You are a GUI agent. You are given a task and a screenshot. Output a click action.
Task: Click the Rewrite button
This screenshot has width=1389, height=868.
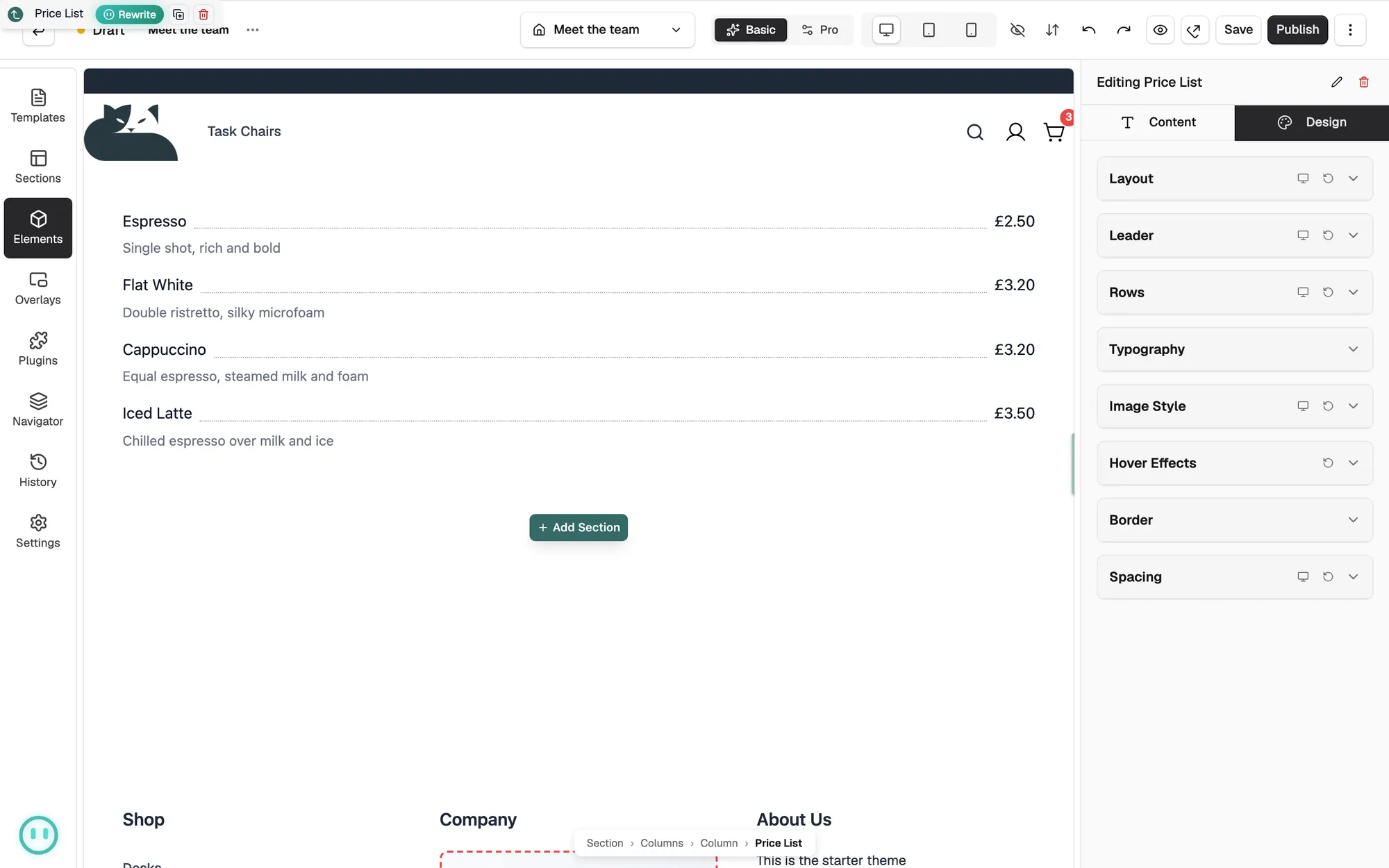[x=130, y=15]
